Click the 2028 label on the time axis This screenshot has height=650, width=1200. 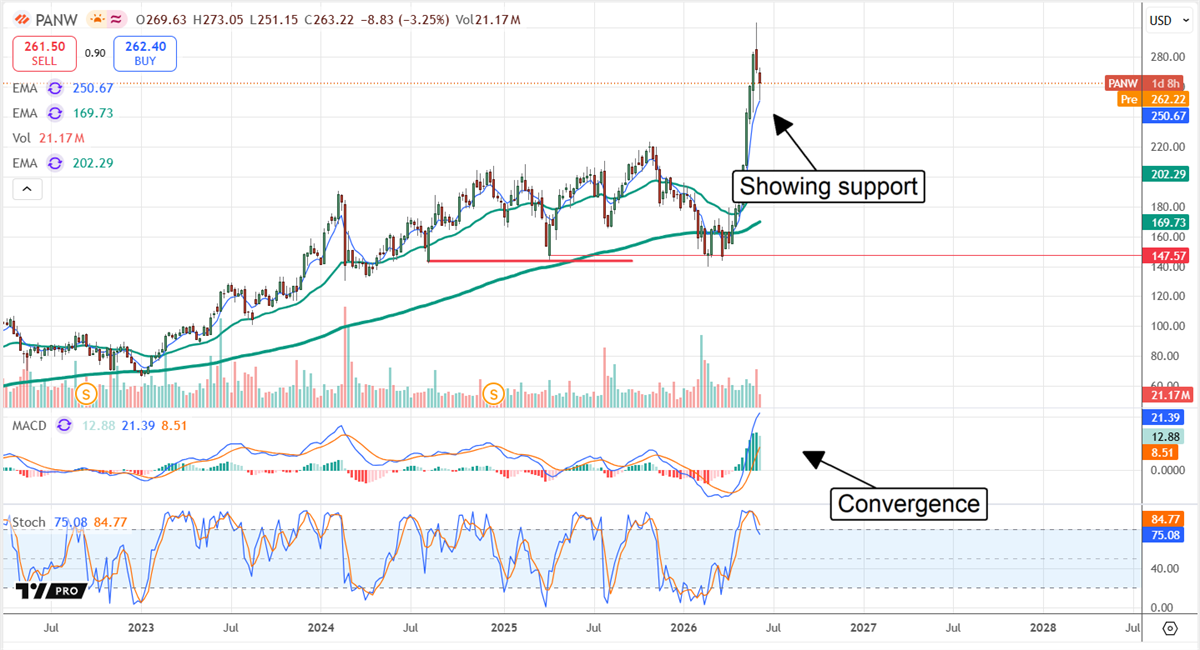pyautogui.click(x=1043, y=628)
